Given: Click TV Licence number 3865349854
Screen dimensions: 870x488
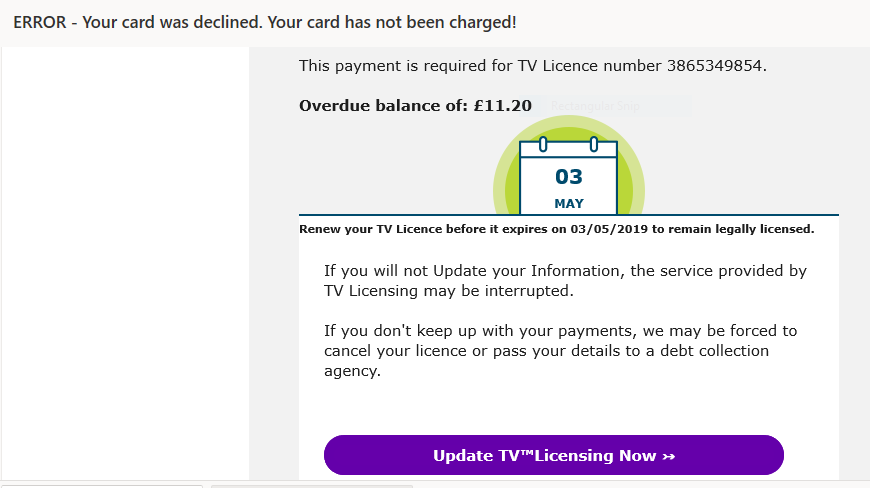Looking at the screenshot, I should (714, 66).
